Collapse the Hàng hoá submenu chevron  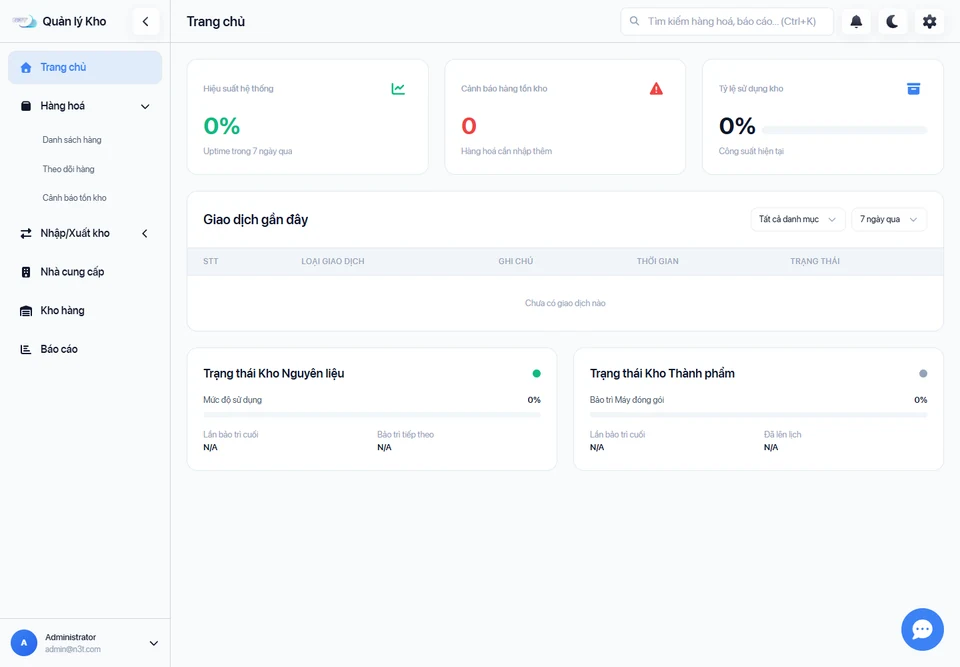click(145, 107)
